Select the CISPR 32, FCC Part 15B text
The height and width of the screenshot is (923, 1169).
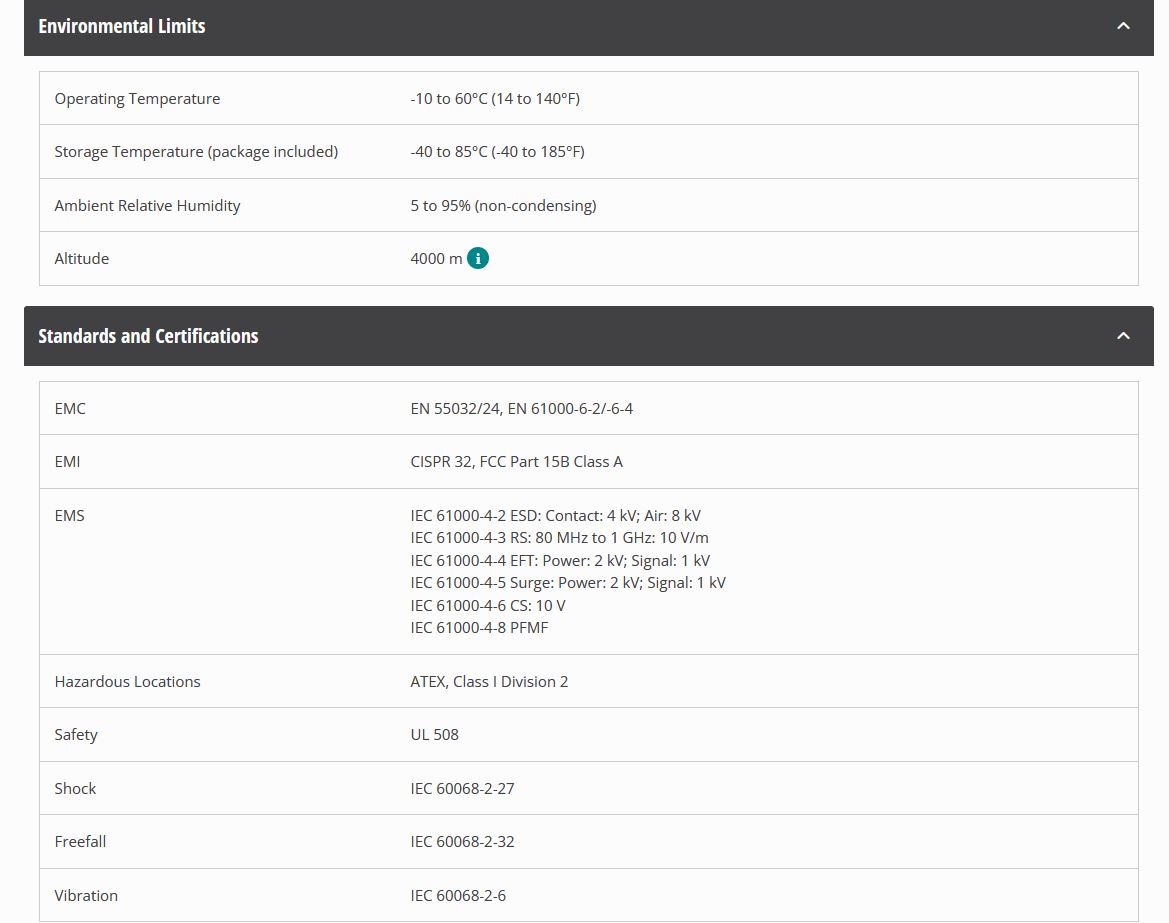coord(516,462)
